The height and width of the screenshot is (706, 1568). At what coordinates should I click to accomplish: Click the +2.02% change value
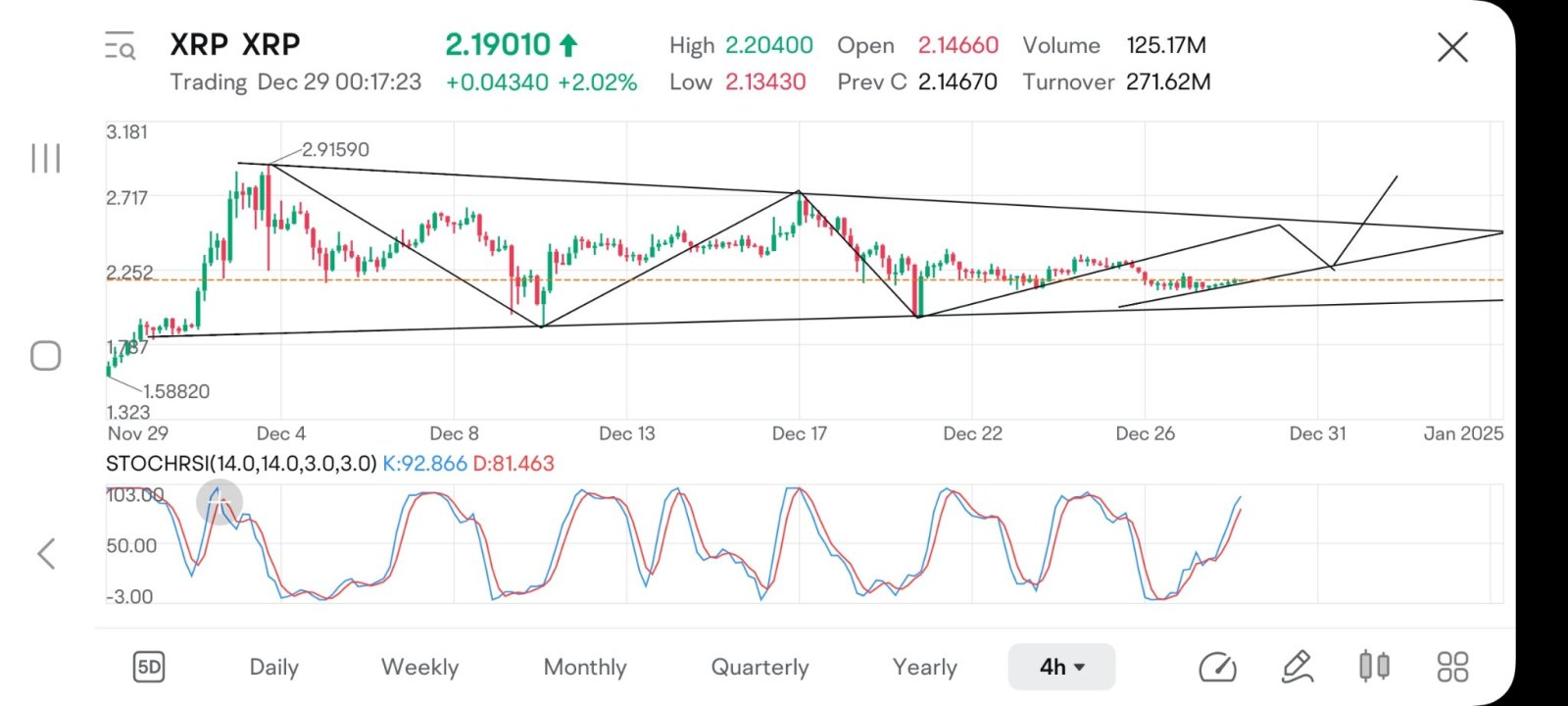click(x=597, y=82)
